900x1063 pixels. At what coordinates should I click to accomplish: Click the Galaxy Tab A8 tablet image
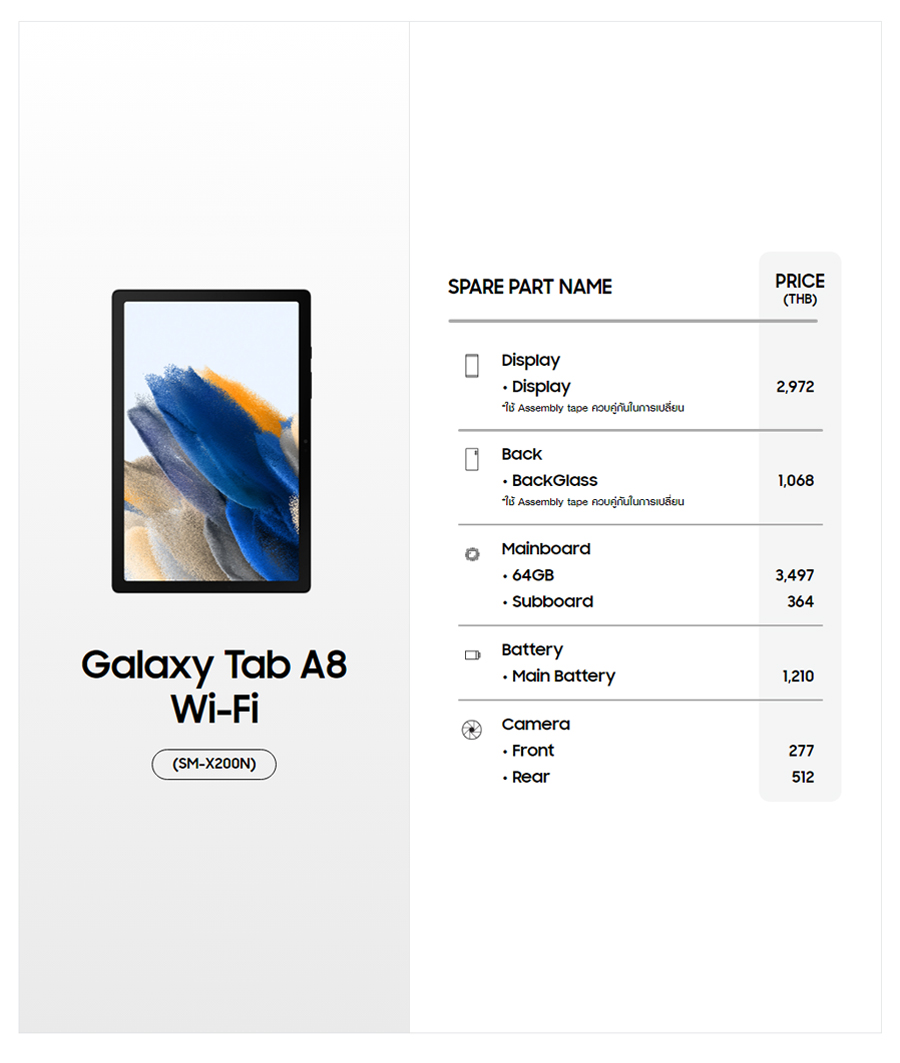(211, 441)
